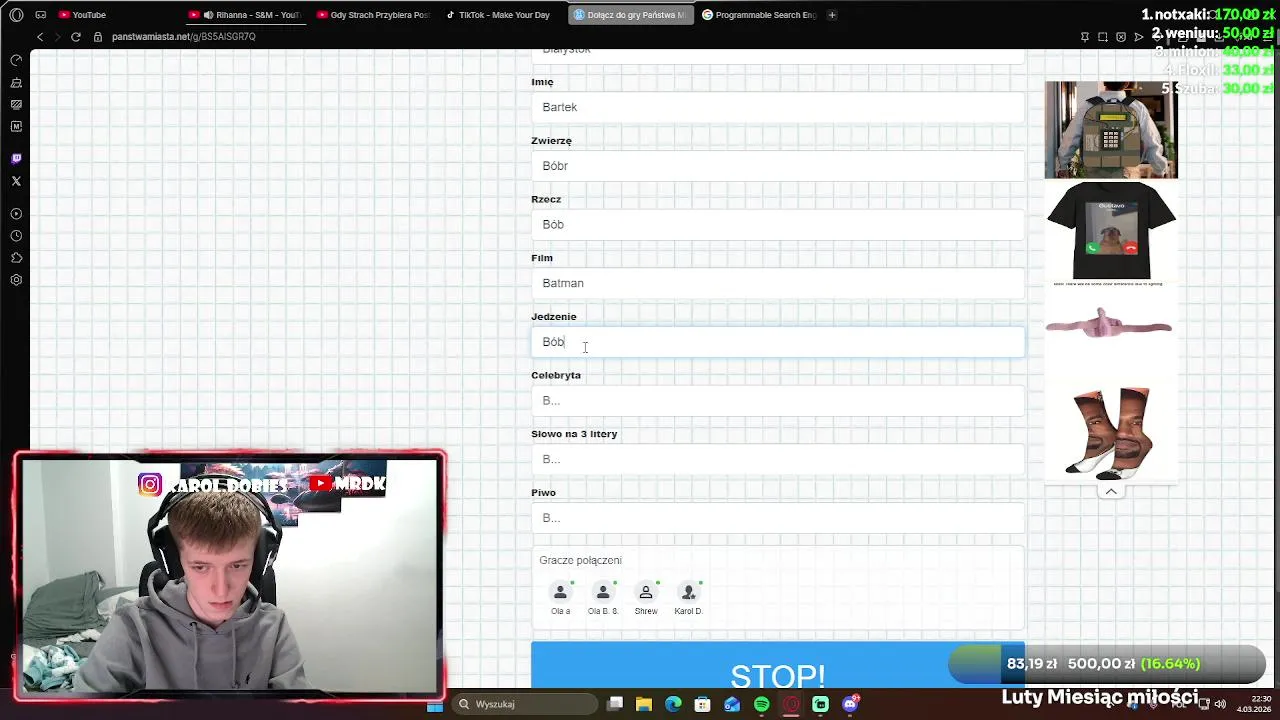Image resolution: width=1280 pixels, height=720 pixels.
Task: Click the Gracze połączeni label
Action: coord(580,561)
